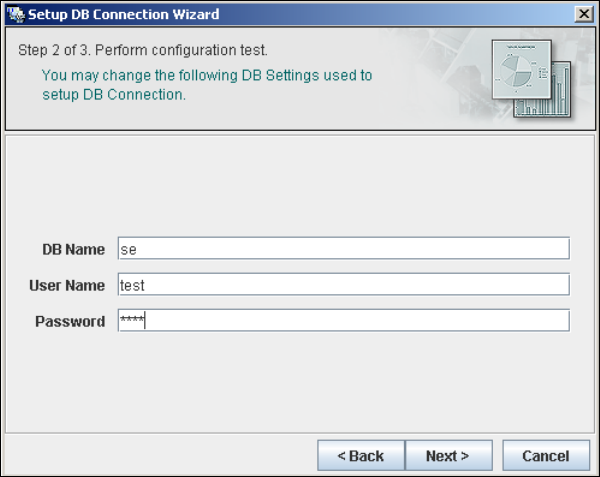Click the pie chart report illustration
This screenshot has height=477, width=600.
pyautogui.click(x=522, y=69)
